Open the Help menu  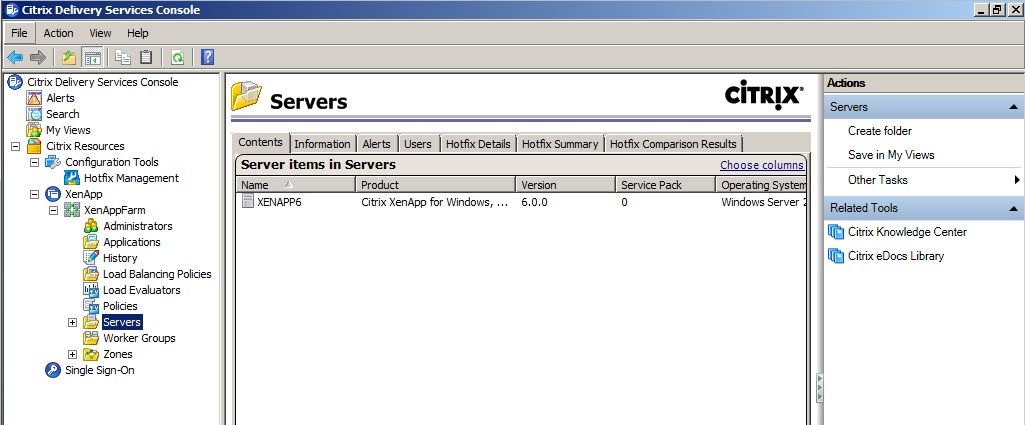click(138, 33)
